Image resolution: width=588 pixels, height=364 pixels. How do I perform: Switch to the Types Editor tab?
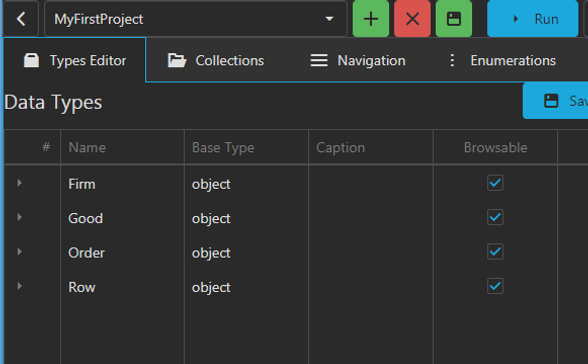pyautogui.click(x=75, y=60)
